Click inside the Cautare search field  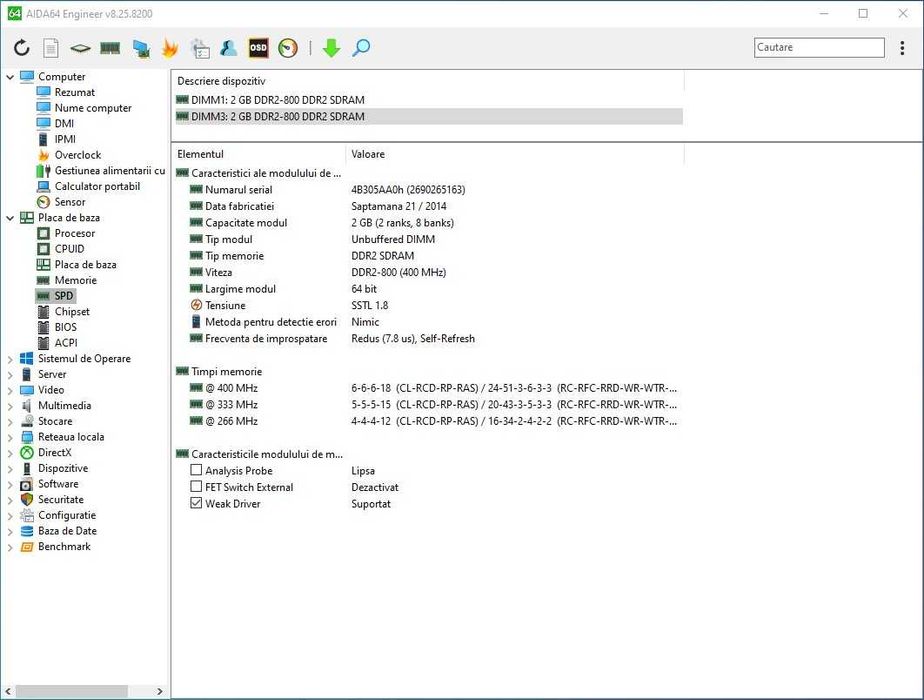819,48
